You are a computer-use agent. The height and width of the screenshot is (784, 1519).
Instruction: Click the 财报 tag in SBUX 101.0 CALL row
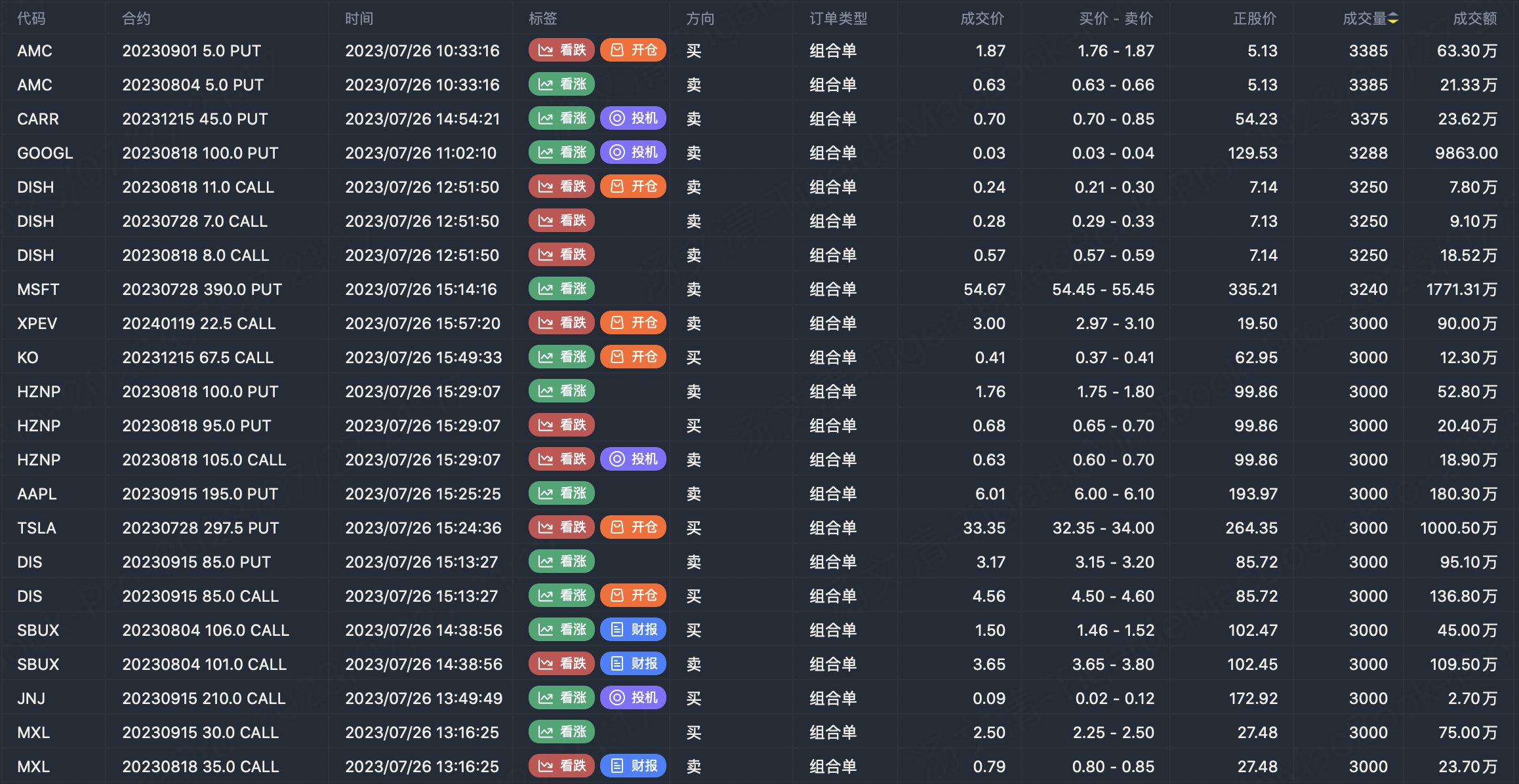(x=634, y=664)
